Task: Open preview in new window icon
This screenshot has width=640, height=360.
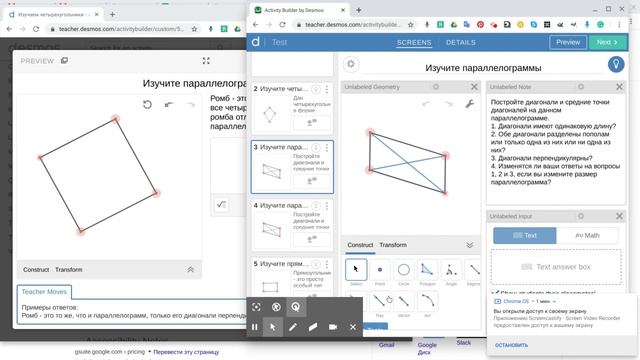Action: coord(64,61)
